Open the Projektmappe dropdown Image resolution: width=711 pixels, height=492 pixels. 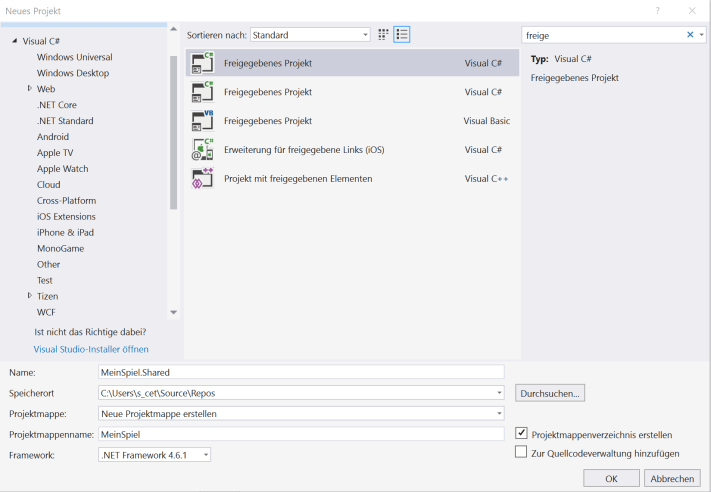click(x=300, y=413)
